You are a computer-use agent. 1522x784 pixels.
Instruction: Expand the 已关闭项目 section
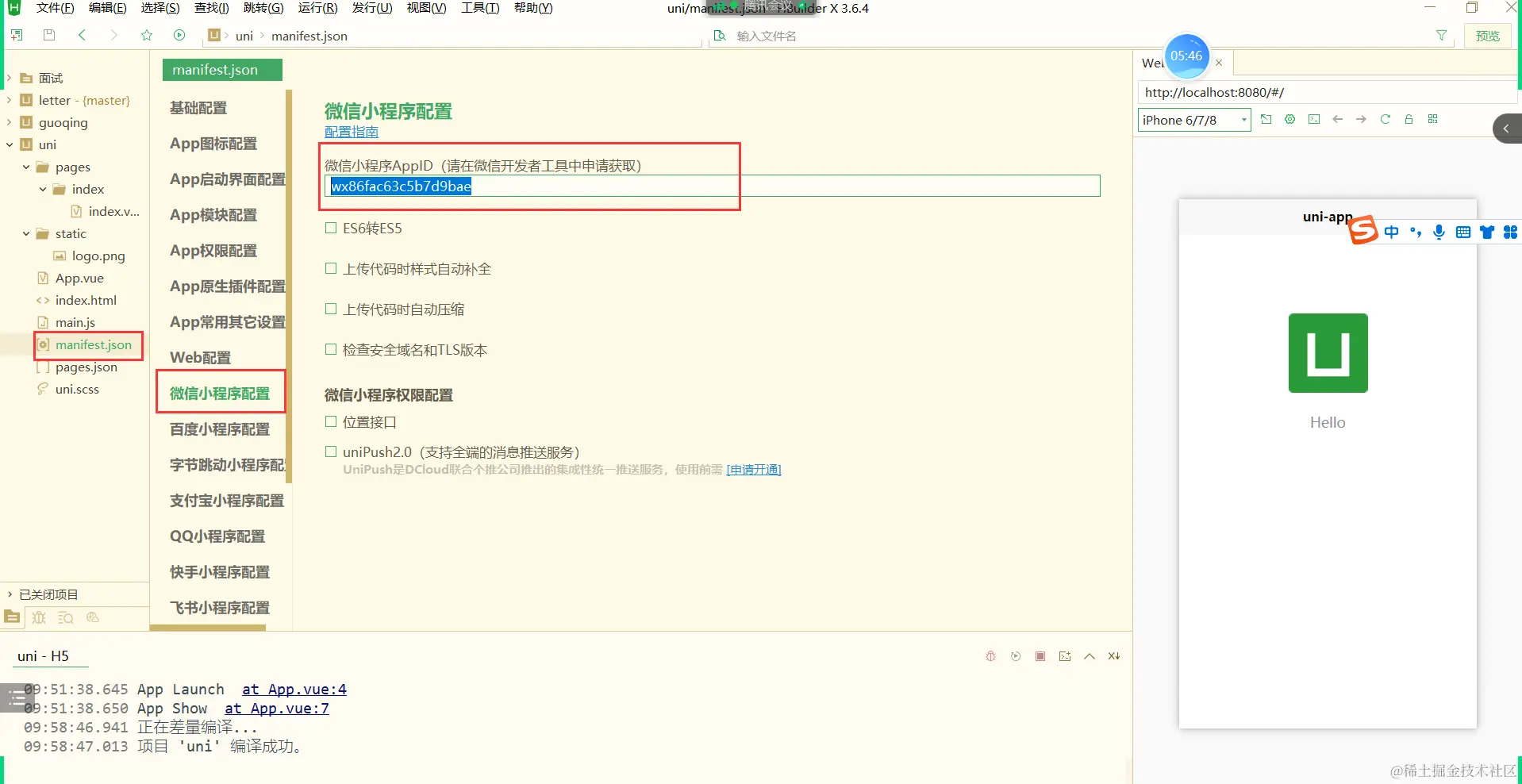click(x=9, y=594)
